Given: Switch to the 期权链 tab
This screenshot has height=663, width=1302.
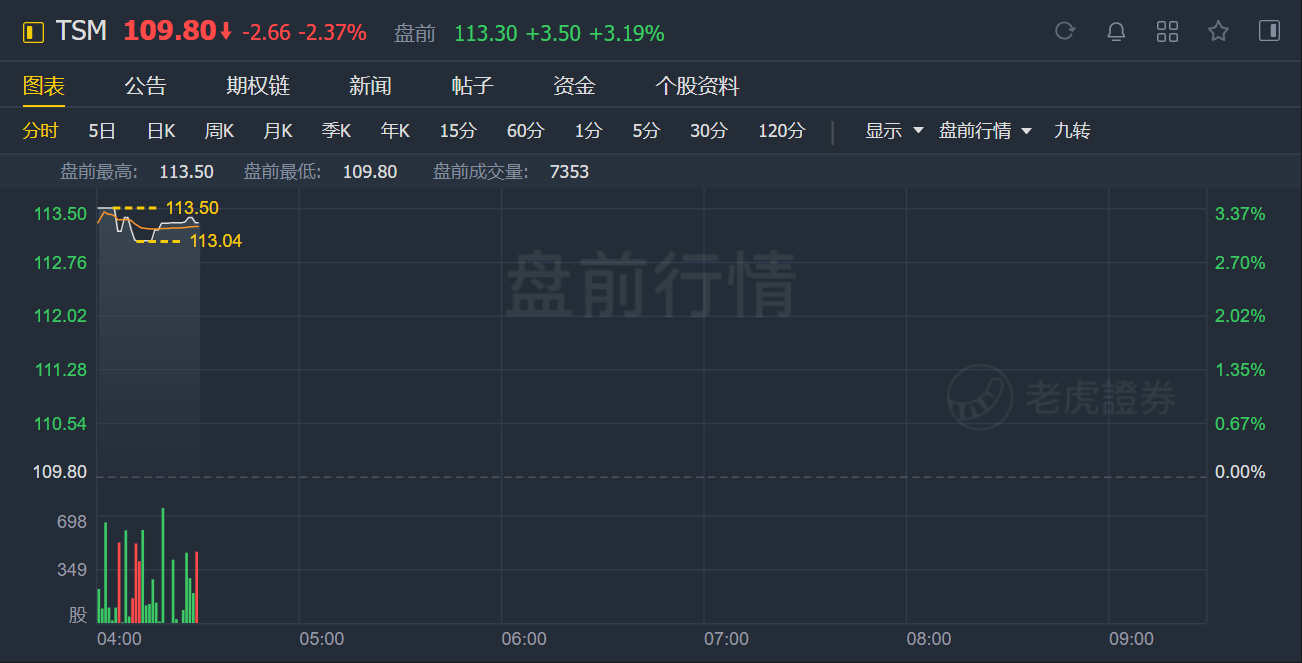Looking at the screenshot, I should click(257, 86).
